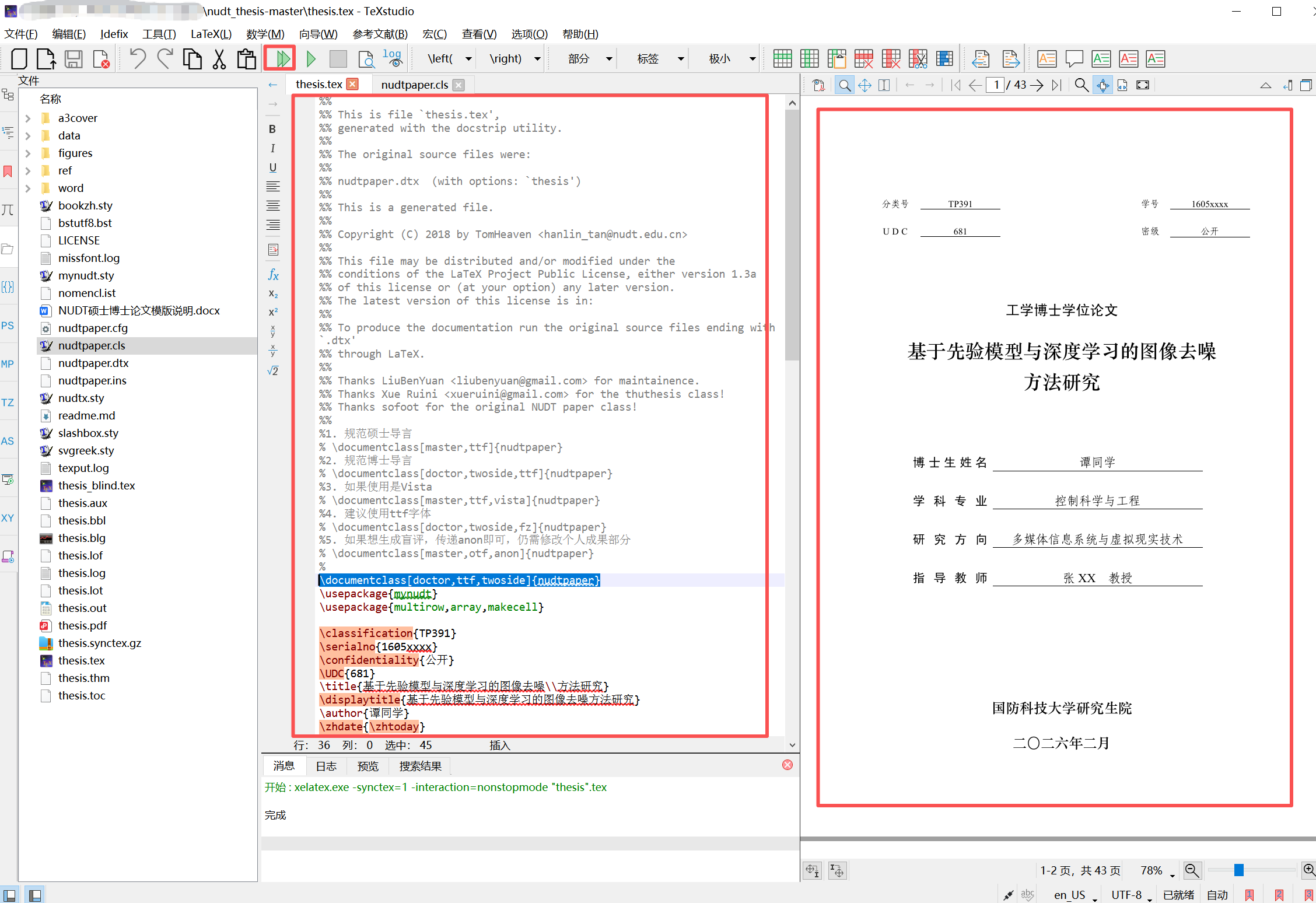Switch to the nudtpaper.cls tab

[414, 85]
